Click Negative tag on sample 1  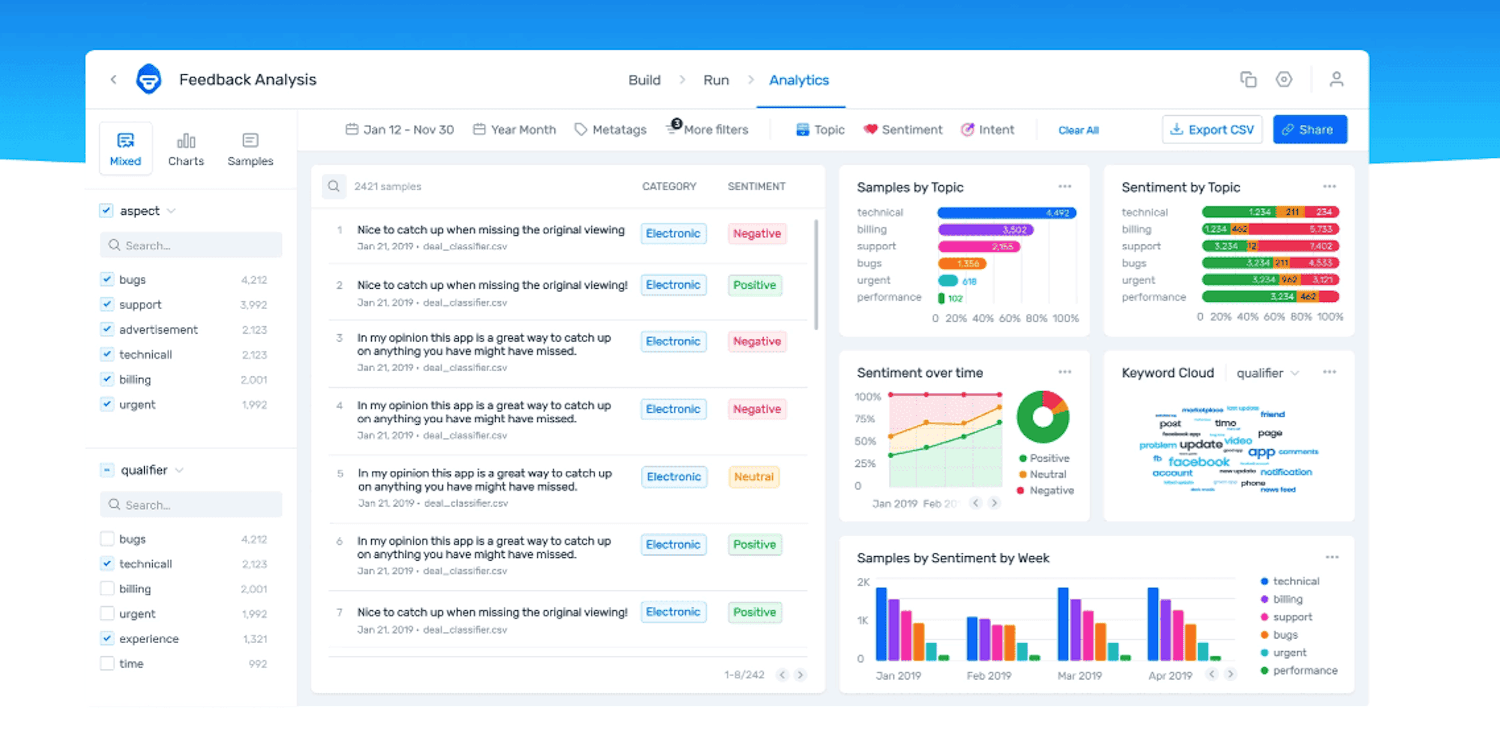point(757,234)
